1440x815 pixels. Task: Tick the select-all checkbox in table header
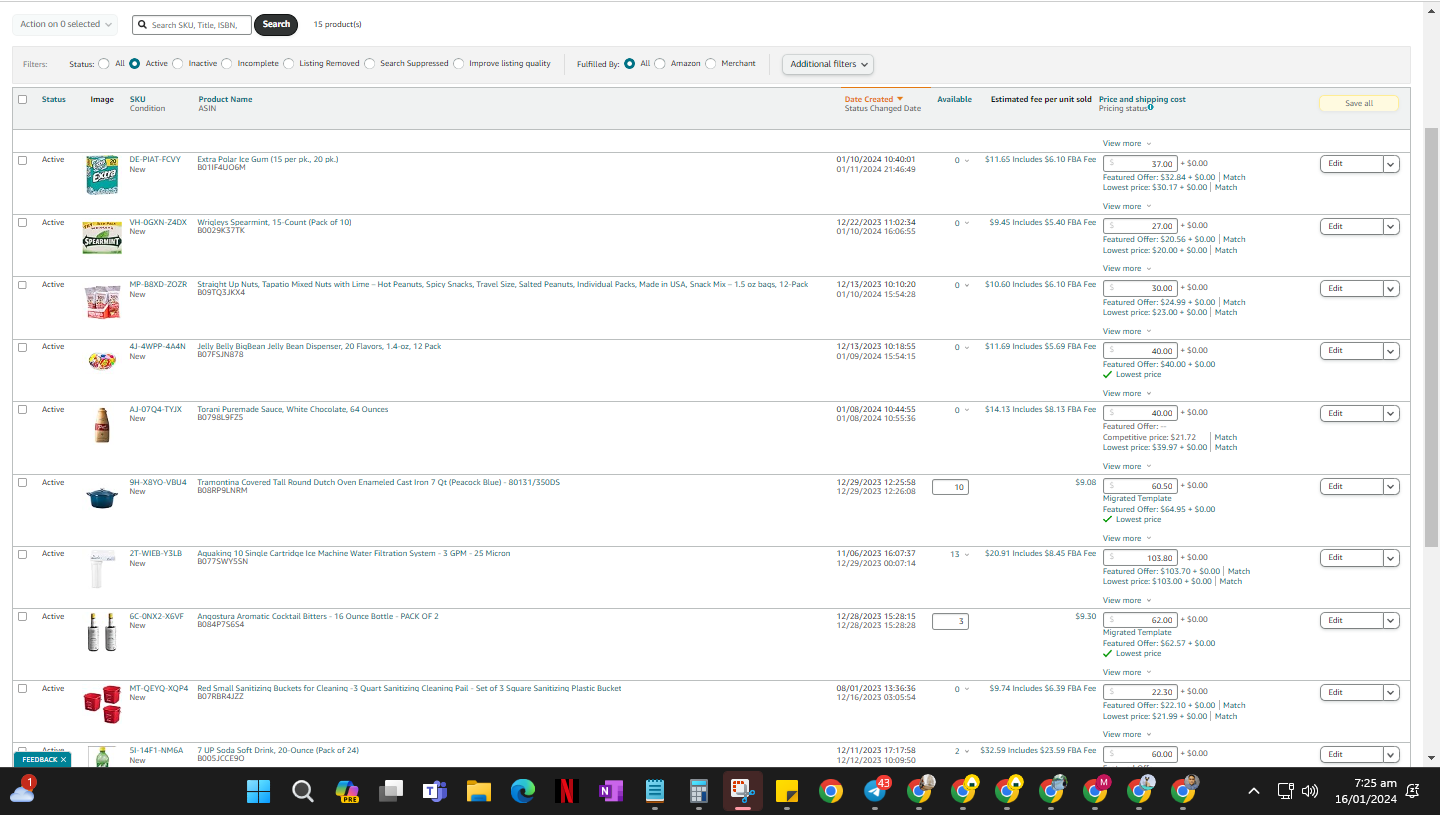(x=23, y=99)
